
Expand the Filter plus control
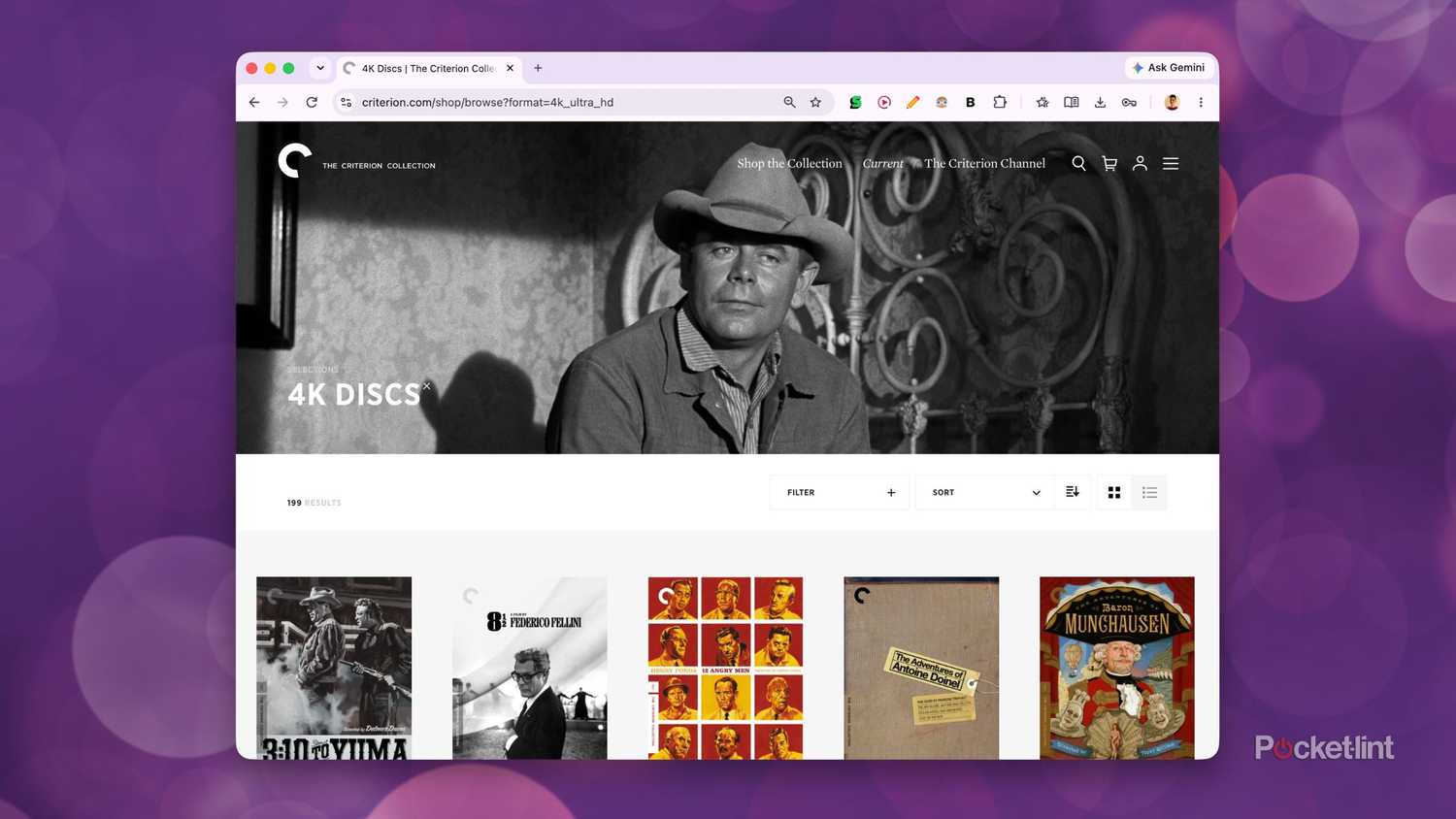point(840,492)
